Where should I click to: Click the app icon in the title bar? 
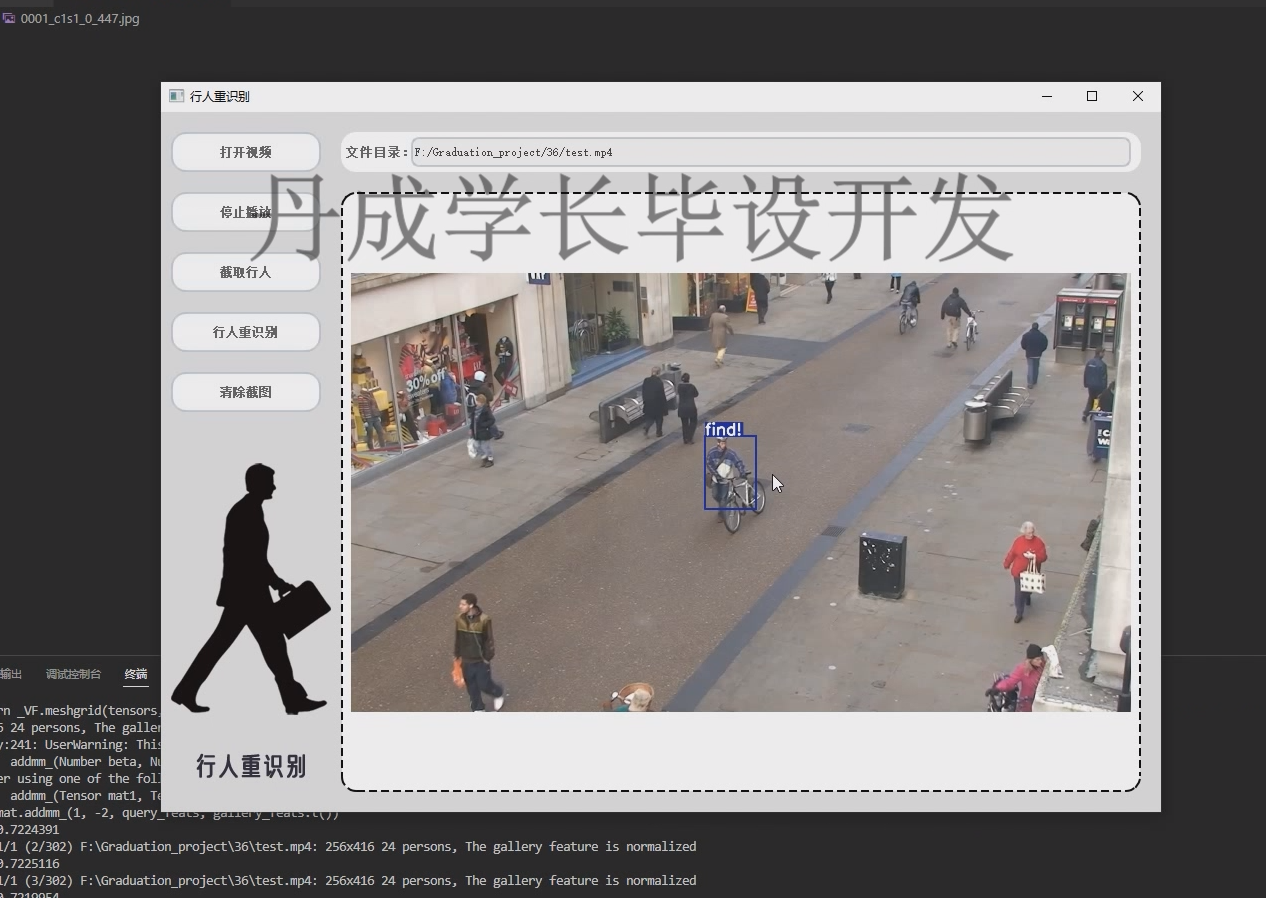pos(176,96)
